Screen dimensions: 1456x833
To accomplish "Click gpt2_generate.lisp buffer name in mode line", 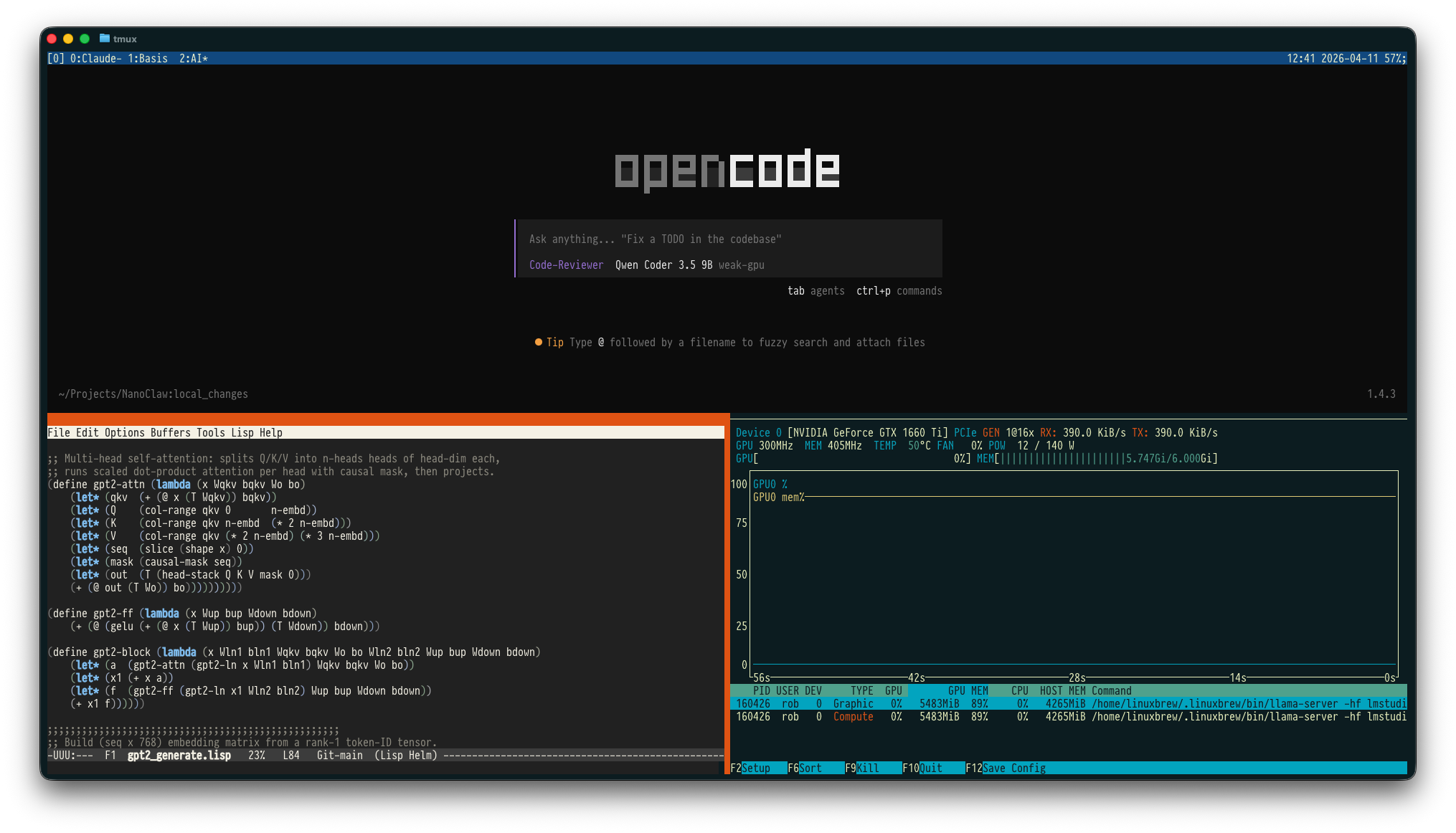I will point(179,755).
